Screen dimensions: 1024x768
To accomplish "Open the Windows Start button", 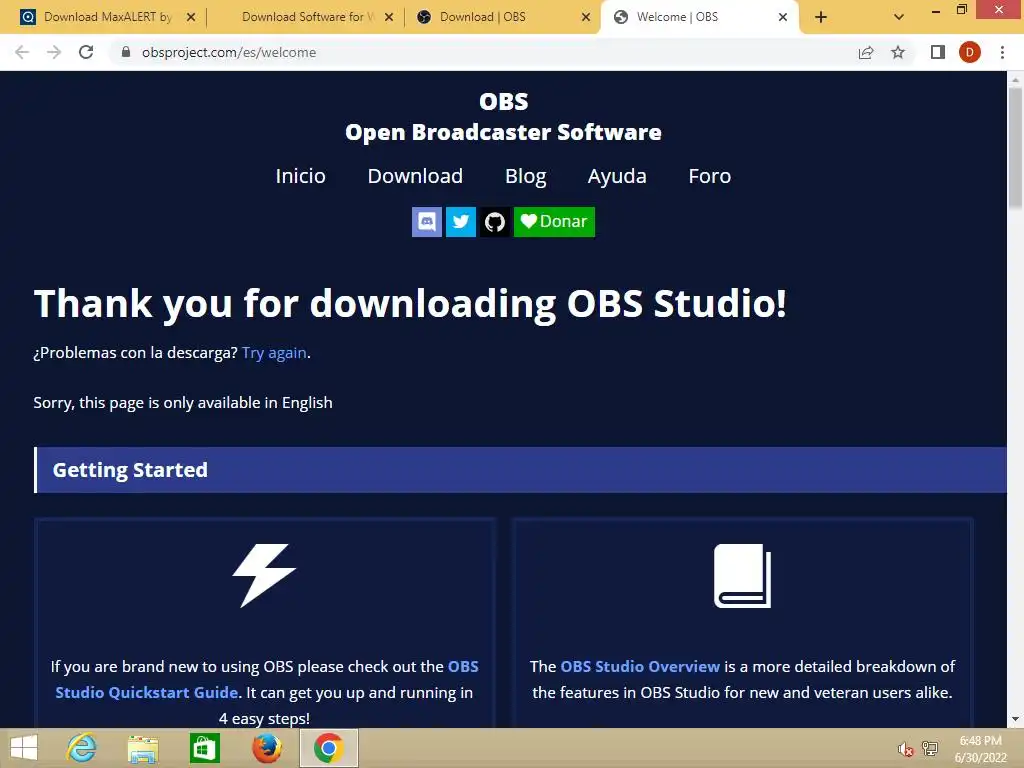I will pos(24,748).
